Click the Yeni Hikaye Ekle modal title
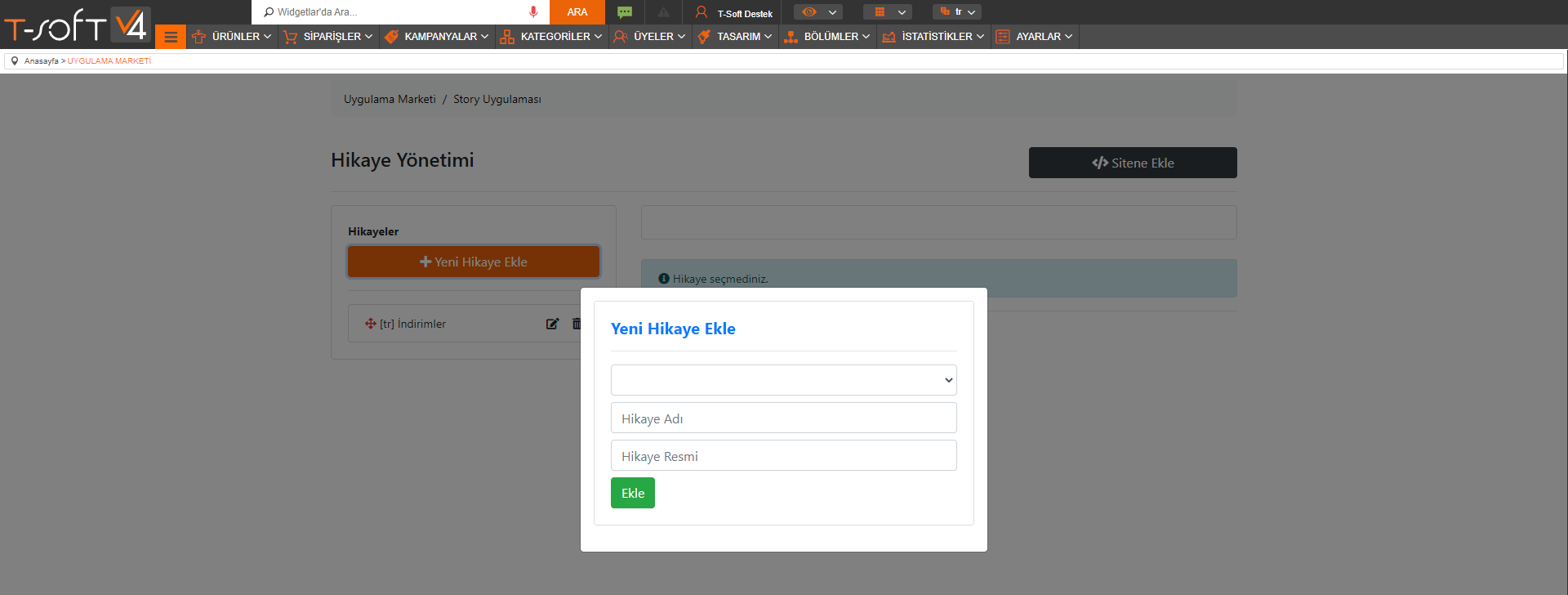The height and width of the screenshot is (595, 1568). (673, 329)
